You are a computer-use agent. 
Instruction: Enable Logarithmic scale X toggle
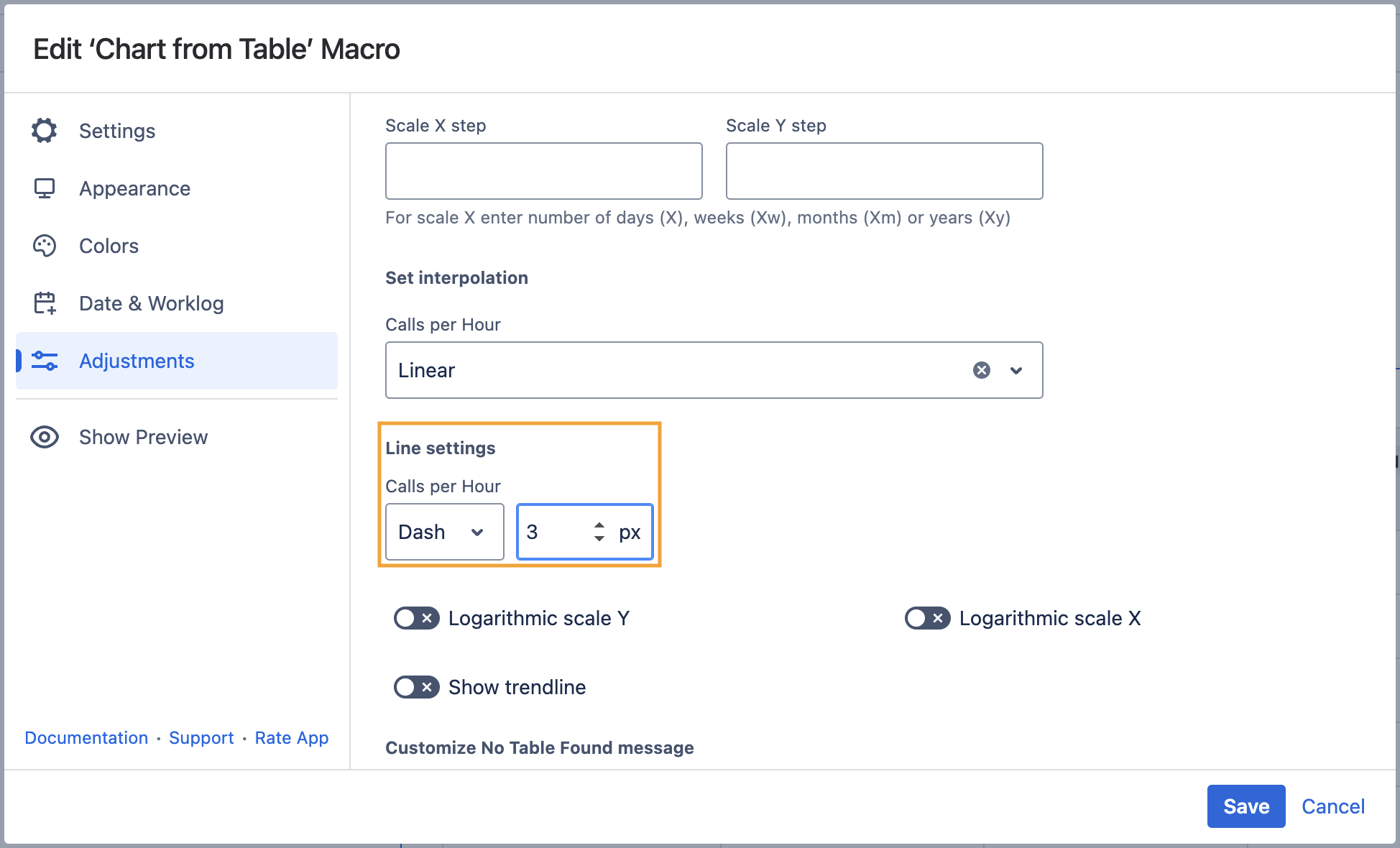tap(927, 618)
